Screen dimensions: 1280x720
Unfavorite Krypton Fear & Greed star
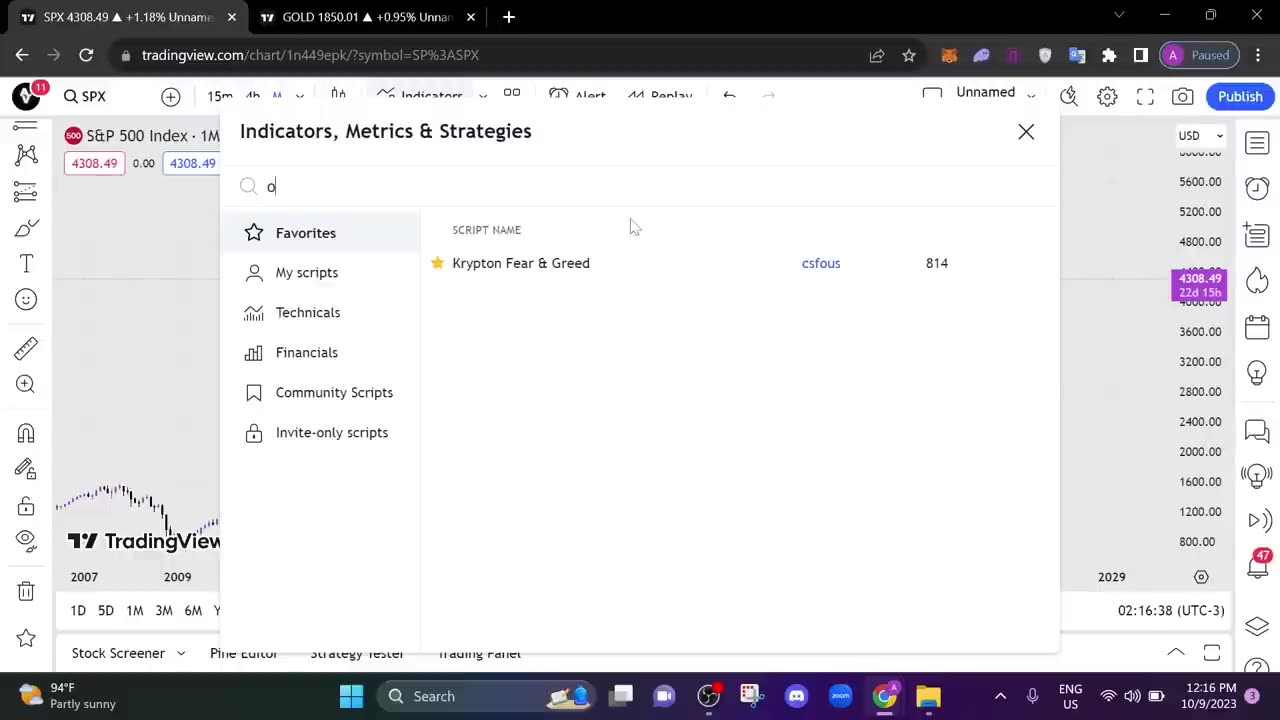coord(437,263)
